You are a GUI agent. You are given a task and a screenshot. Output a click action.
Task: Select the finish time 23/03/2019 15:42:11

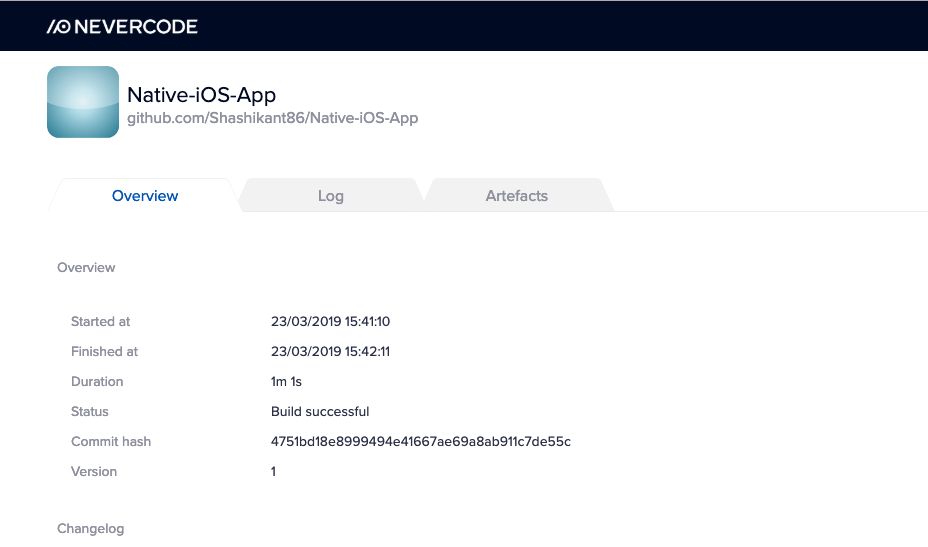click(330, 352)
